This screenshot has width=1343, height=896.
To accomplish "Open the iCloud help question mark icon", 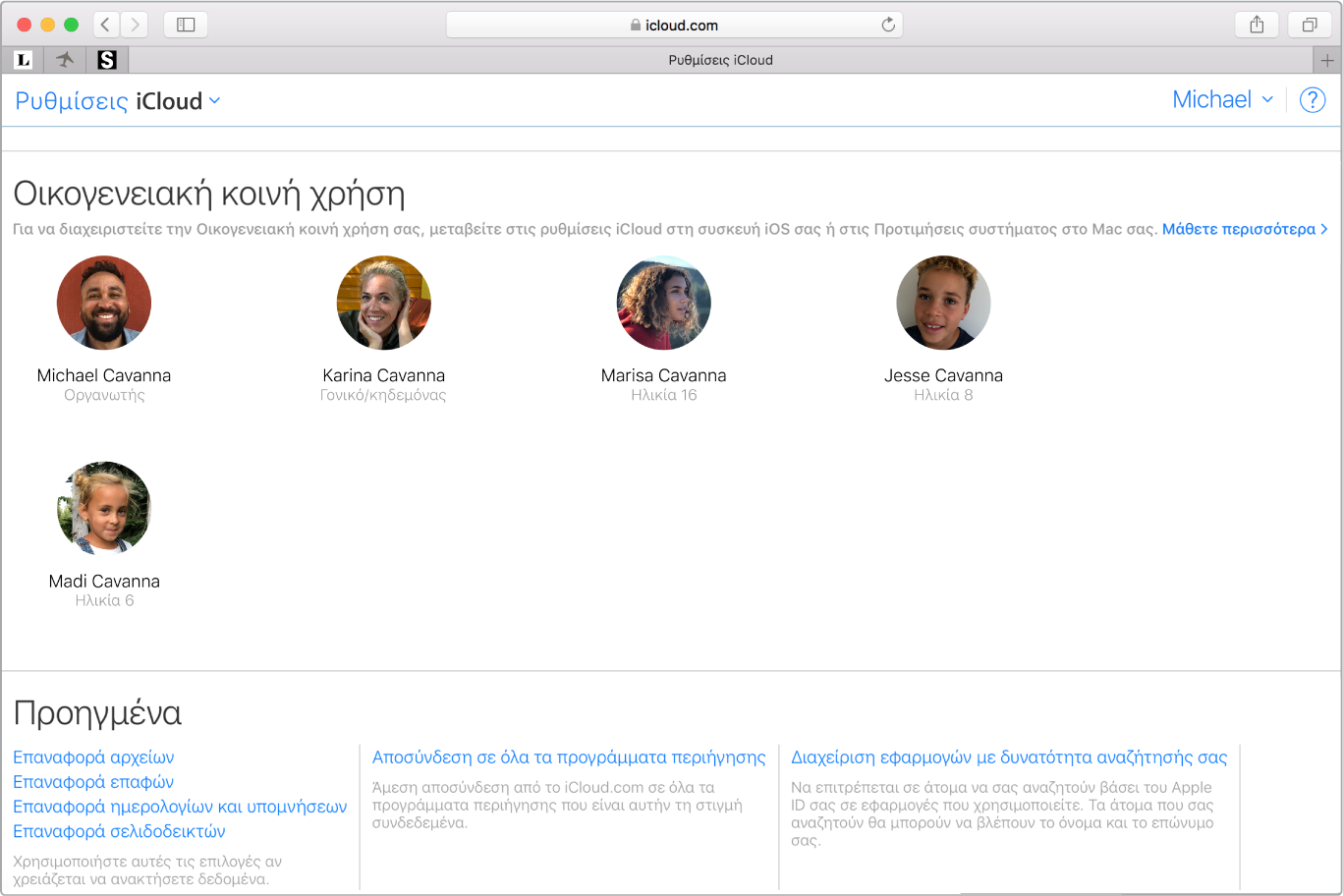I will [1313, 100].
